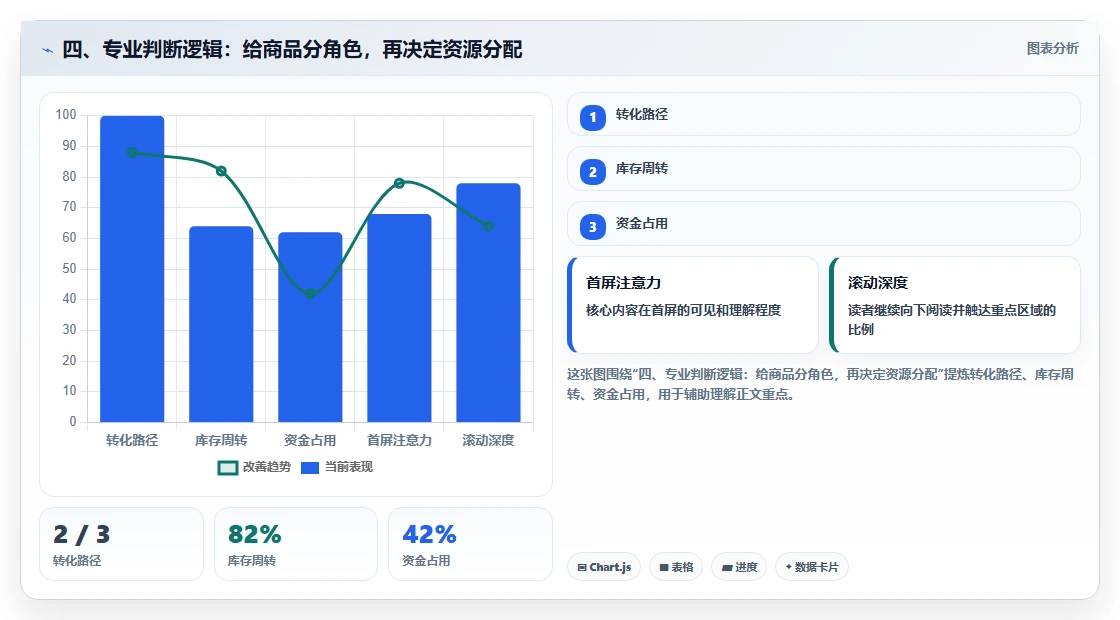1120x620 pixels.
Task: Select the 库存周转 list item
Action: tap(824, 169)
